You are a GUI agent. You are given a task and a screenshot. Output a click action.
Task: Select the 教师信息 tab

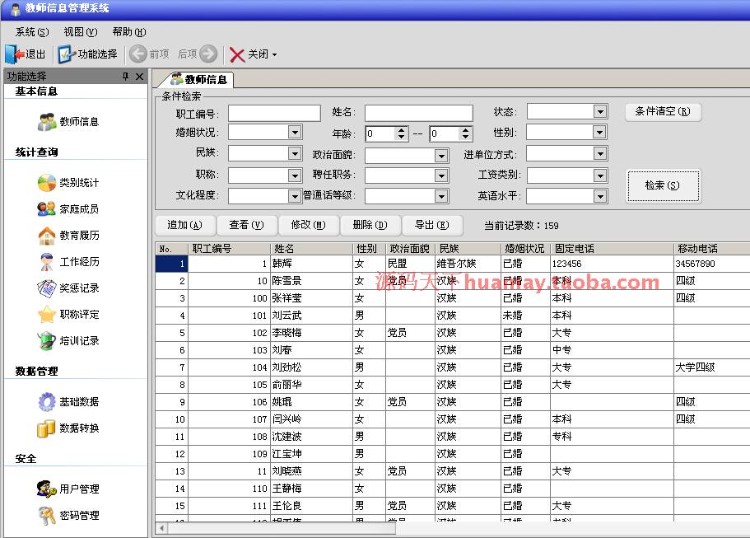click(x=199, y=79)
